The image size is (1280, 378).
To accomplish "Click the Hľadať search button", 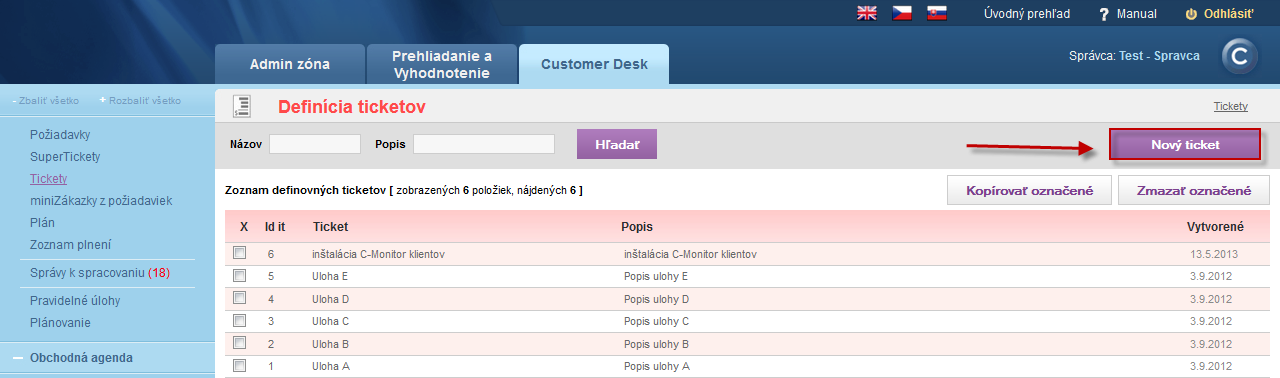I will click(x=617, y=144).
